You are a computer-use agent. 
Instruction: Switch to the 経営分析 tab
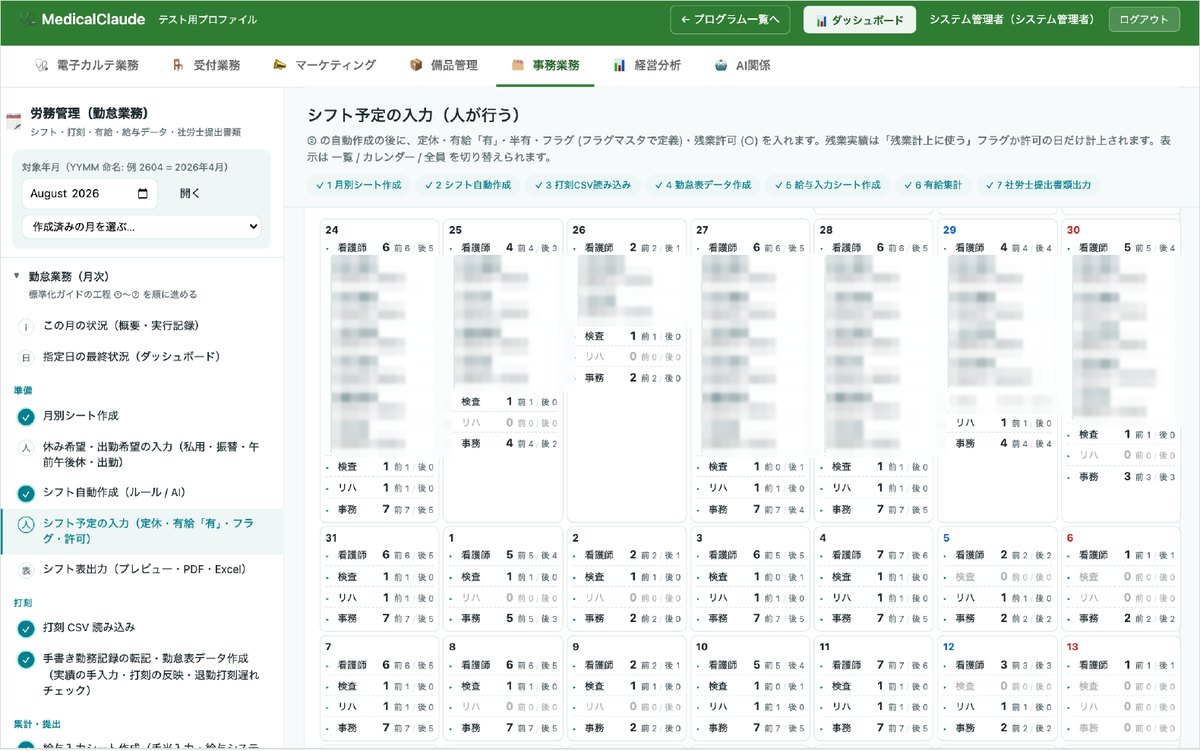pyautogui.click(x=647, y=65)
